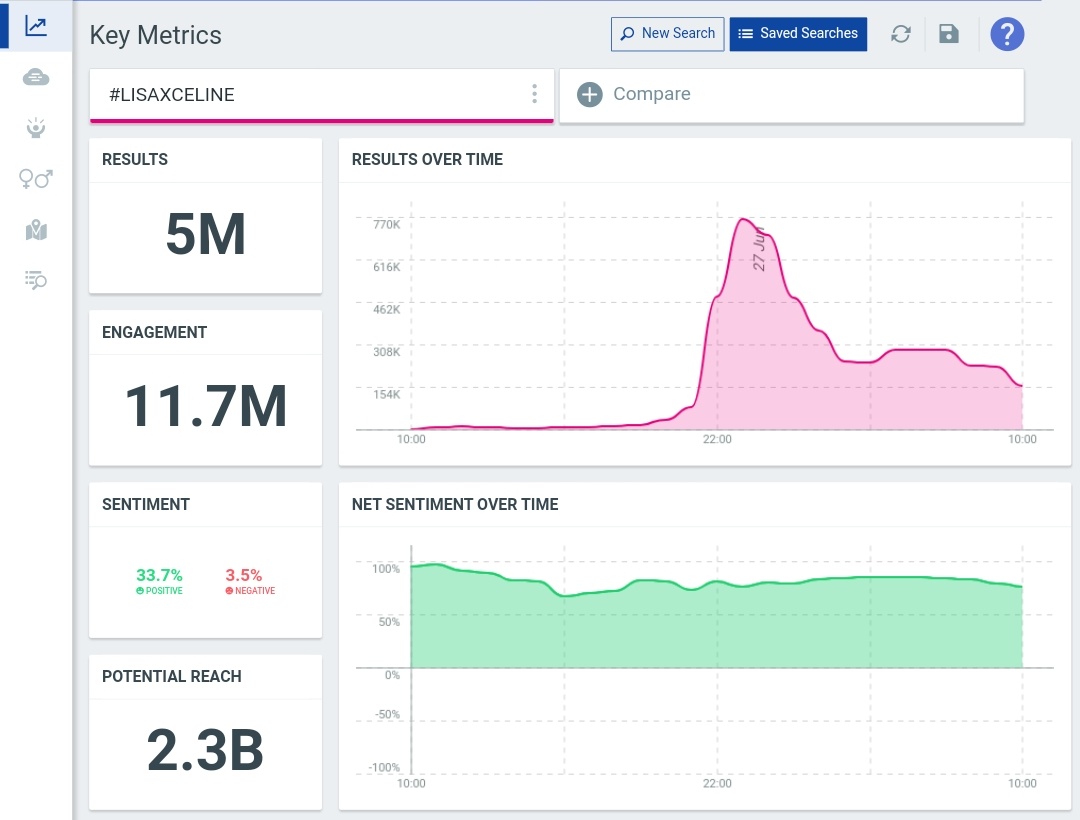The height and width of the screenshot is (820, 1080).
Task: Open the map location sidebar icon
Action: click(x=36, y=230)
